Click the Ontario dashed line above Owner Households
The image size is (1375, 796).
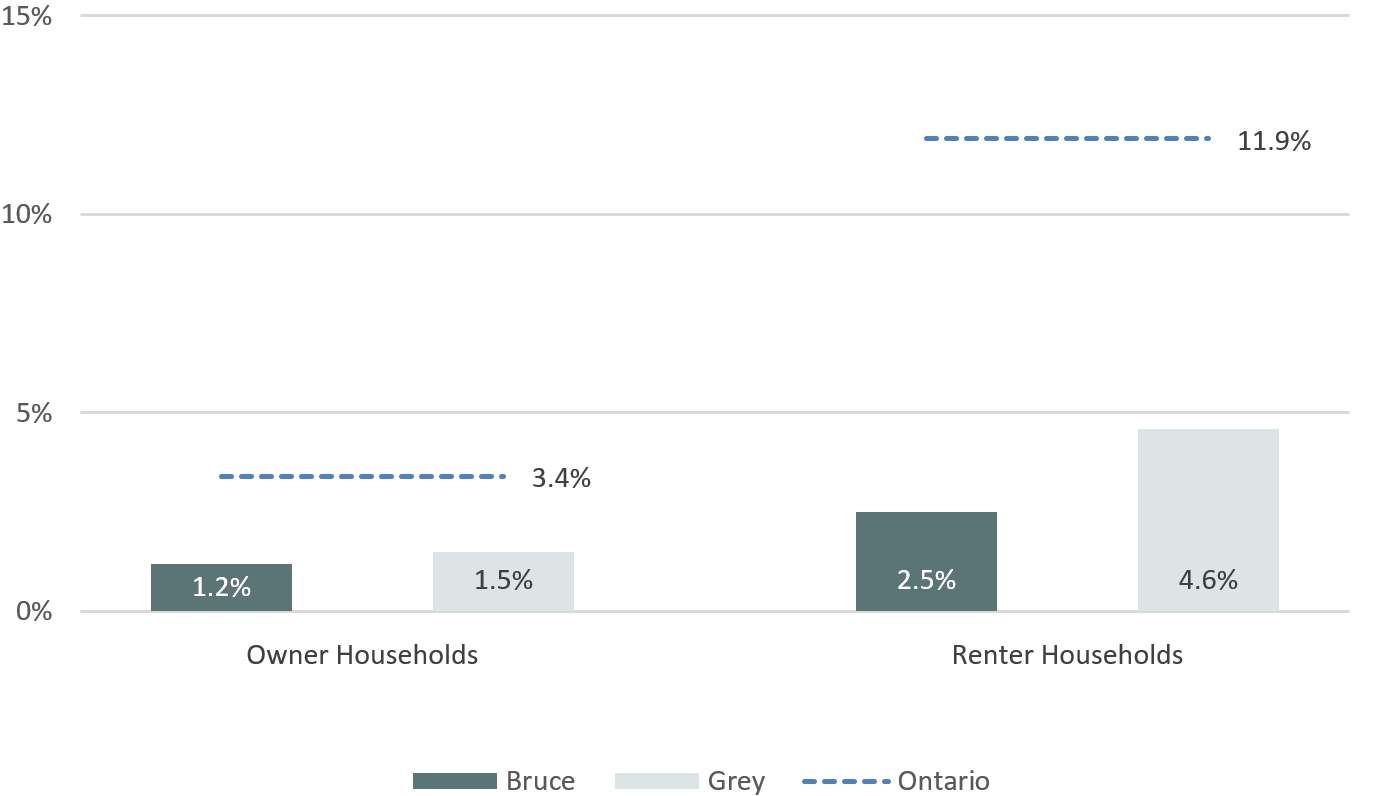click(362, 476)
